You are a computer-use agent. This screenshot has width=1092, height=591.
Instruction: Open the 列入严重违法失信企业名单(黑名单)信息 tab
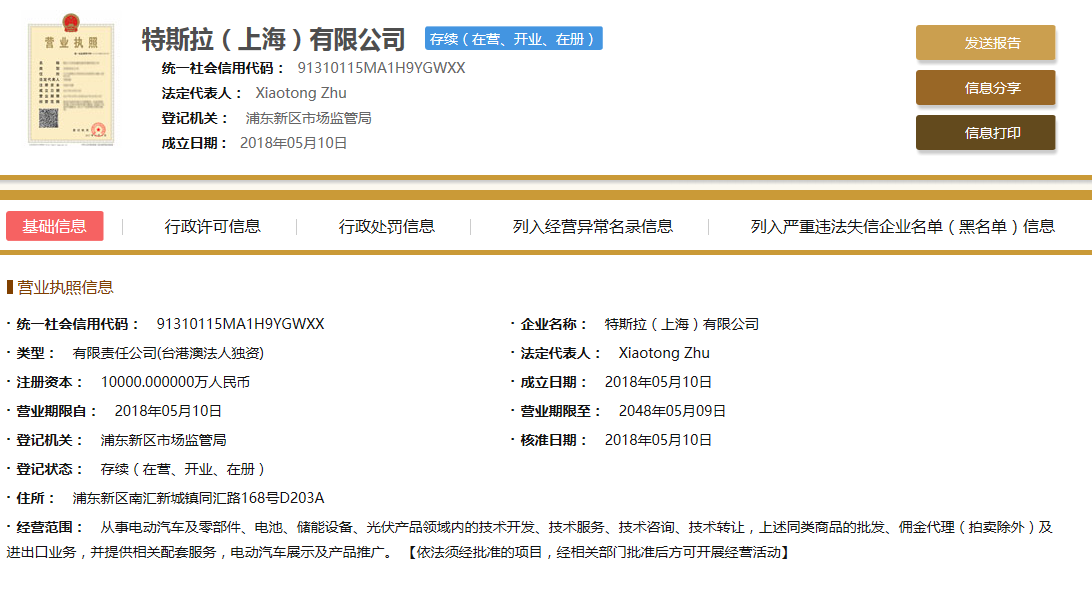coord(902,226)
